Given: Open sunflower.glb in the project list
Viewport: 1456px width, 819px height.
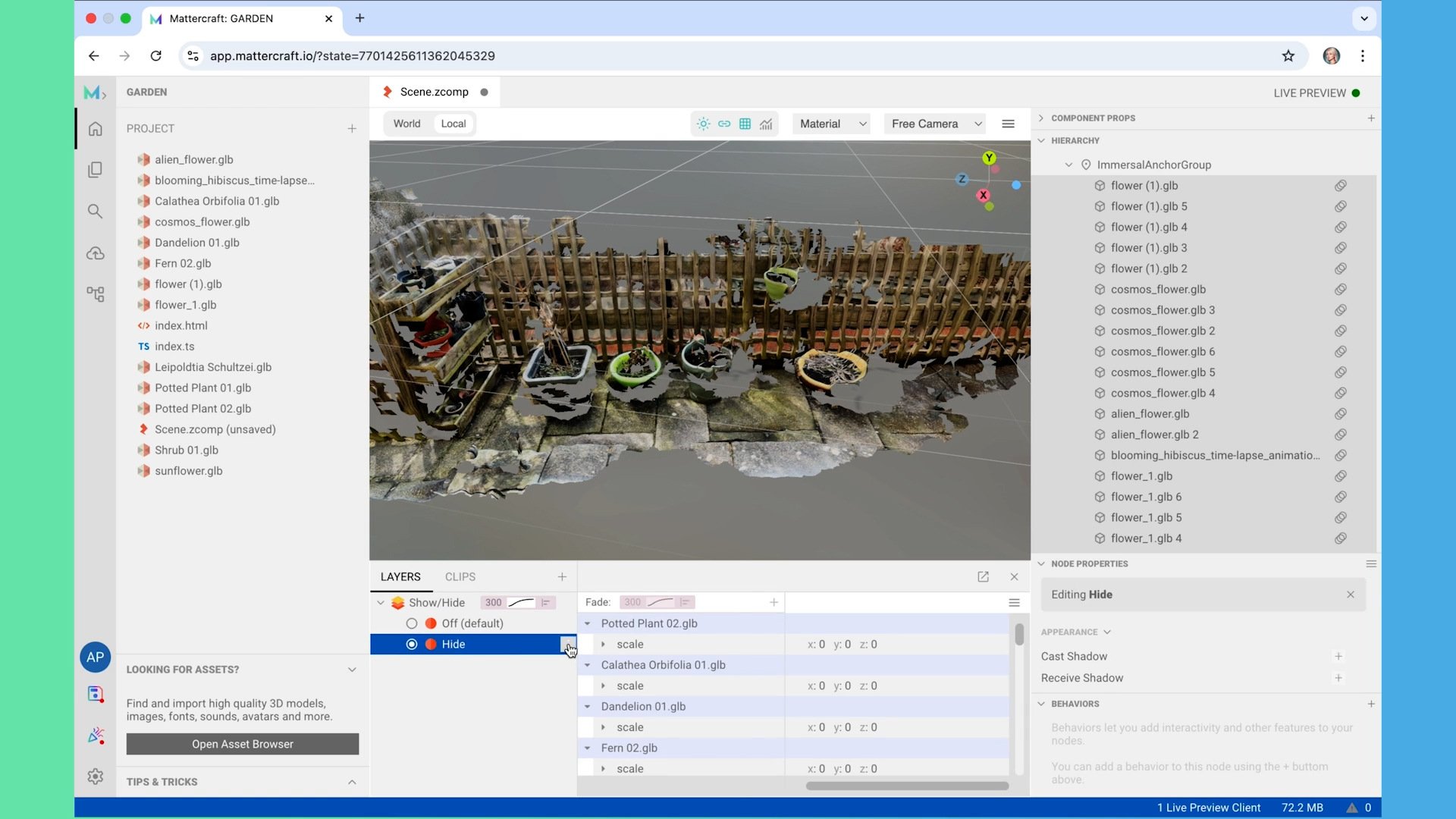Looking at the screenshot, I should point(189,471).
